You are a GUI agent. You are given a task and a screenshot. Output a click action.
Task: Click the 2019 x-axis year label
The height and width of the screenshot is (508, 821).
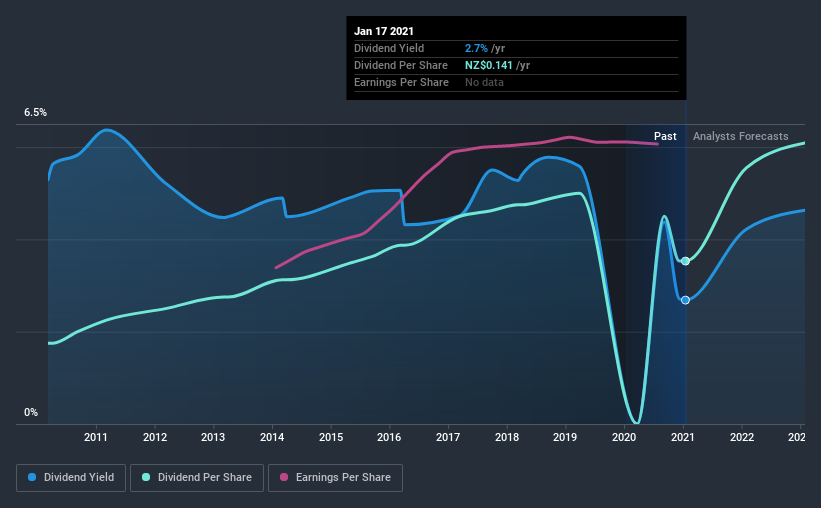565,437
